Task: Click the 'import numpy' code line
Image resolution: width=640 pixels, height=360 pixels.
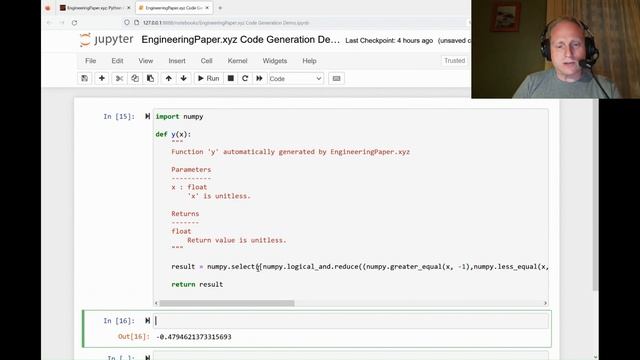Action: tap(179, 117)
